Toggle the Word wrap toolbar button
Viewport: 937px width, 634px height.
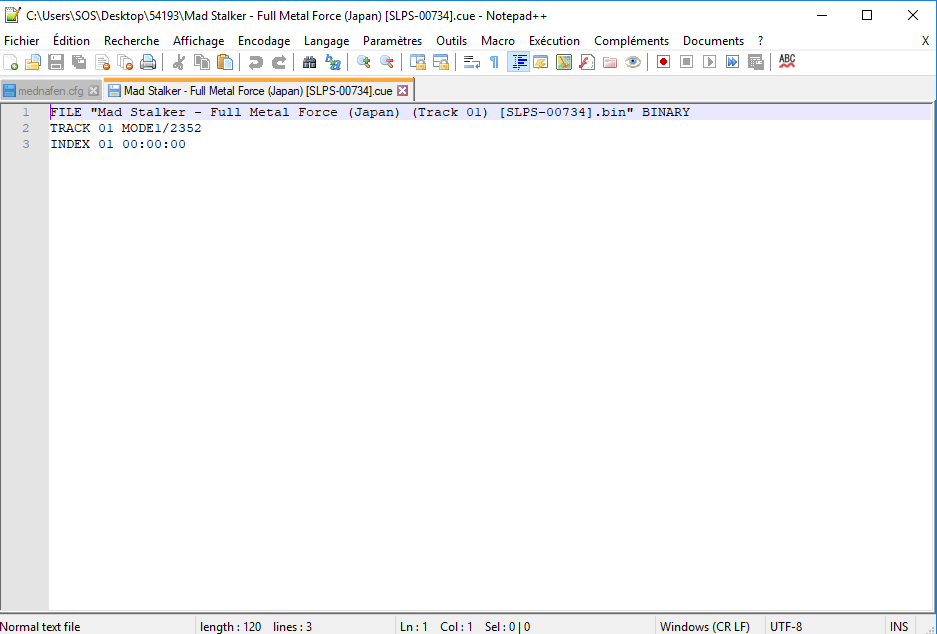pos(471,62)
